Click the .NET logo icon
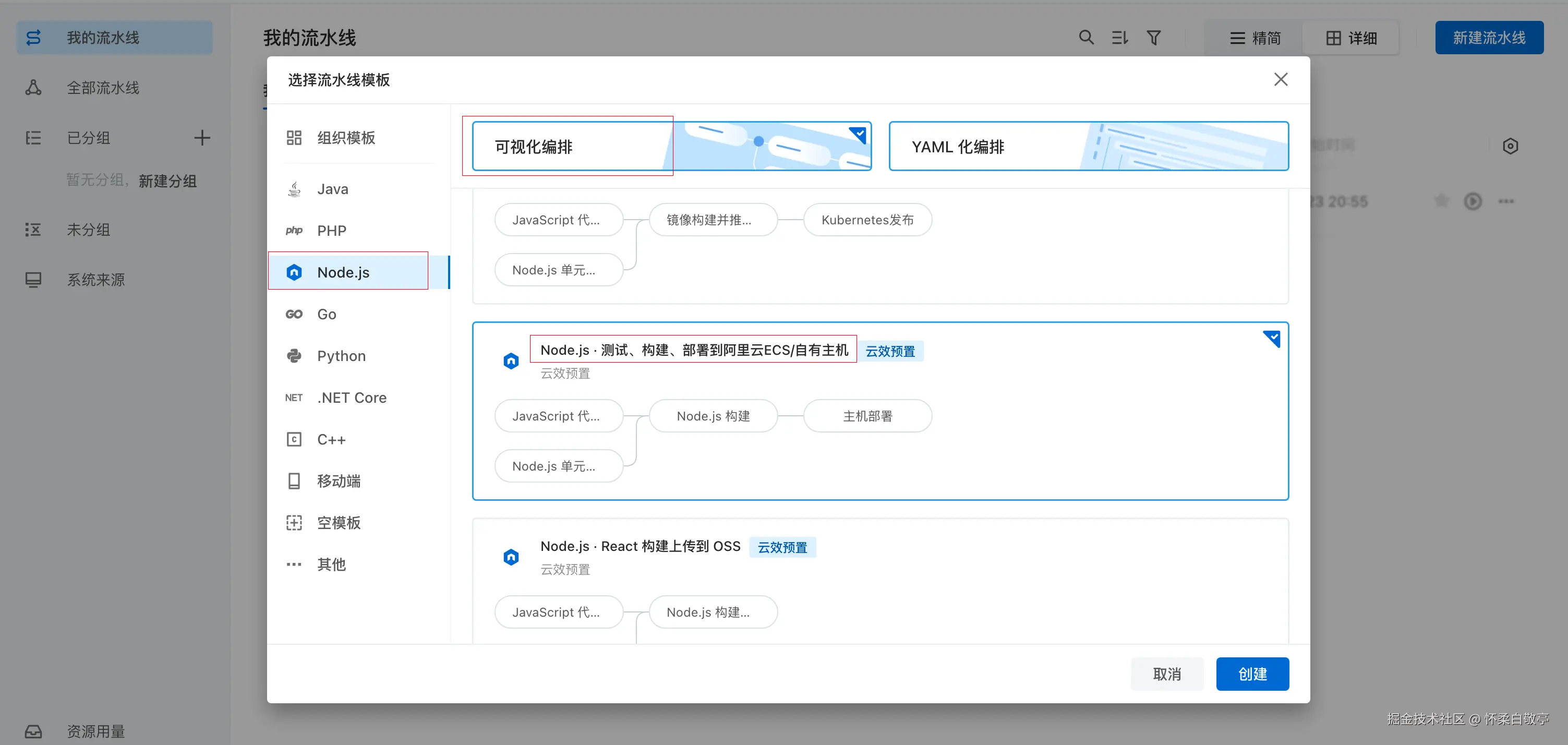Image resolution: width=1568 pixels, height=745 pixels. 294,398
